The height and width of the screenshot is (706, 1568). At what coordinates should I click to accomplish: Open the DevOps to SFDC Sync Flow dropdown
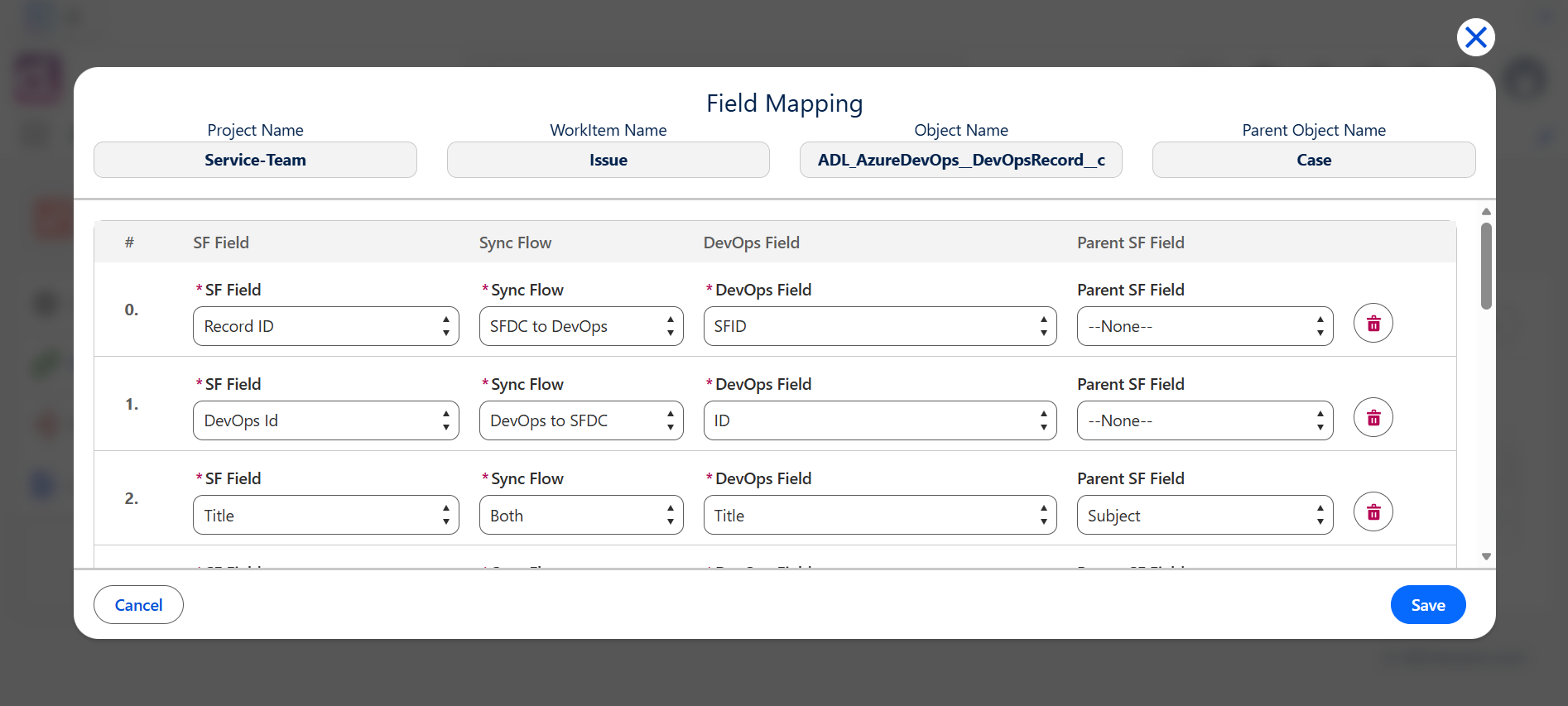click(x=581, y=420)
